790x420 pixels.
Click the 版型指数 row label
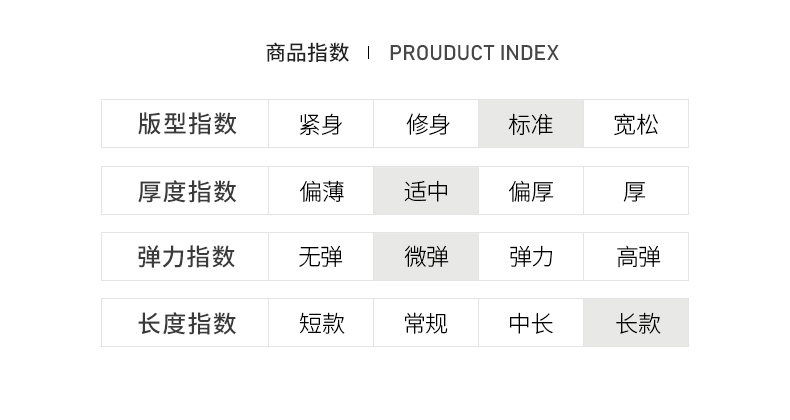(187, 124)
